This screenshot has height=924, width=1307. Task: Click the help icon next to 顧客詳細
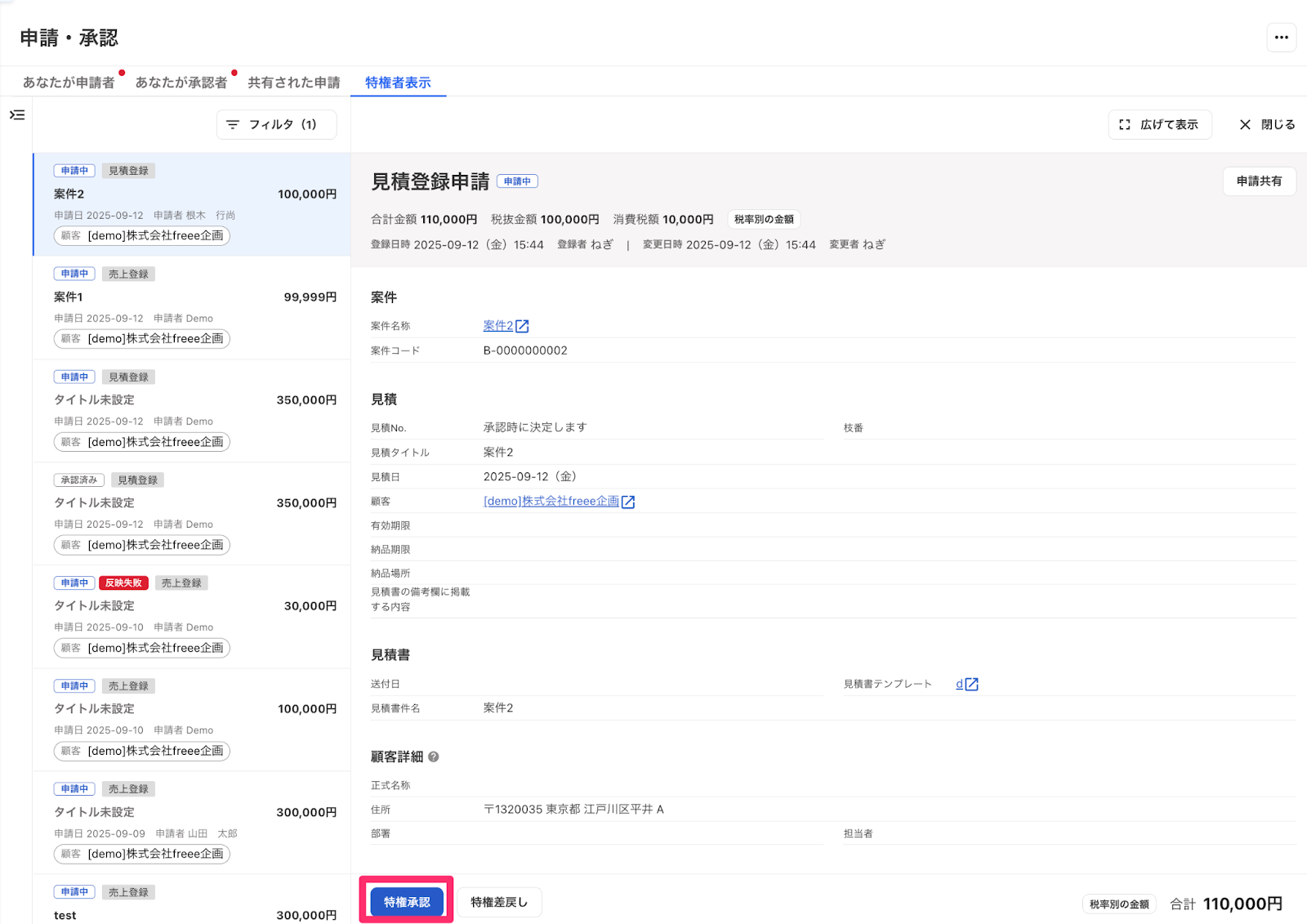[432, 757]
